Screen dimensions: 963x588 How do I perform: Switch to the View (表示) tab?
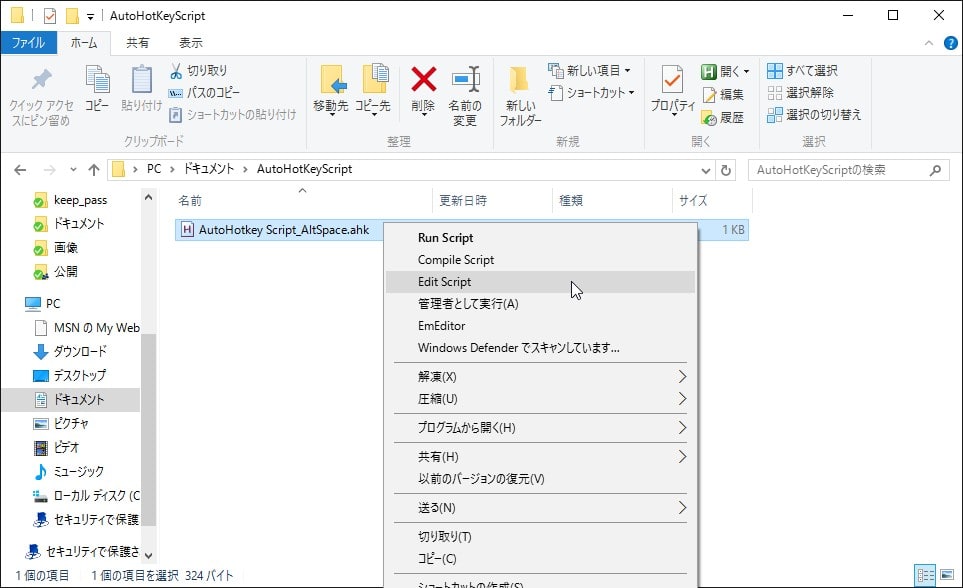coord(190,42)
